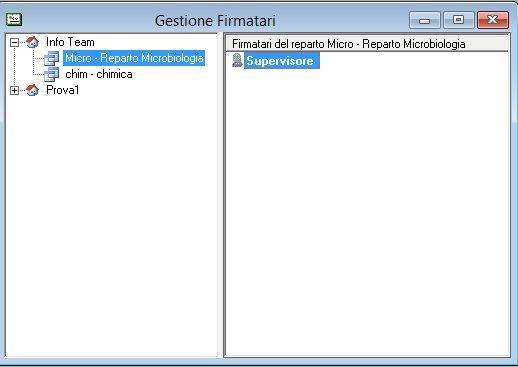Maximize the Gestione Firmatari window

click(459, 20)
